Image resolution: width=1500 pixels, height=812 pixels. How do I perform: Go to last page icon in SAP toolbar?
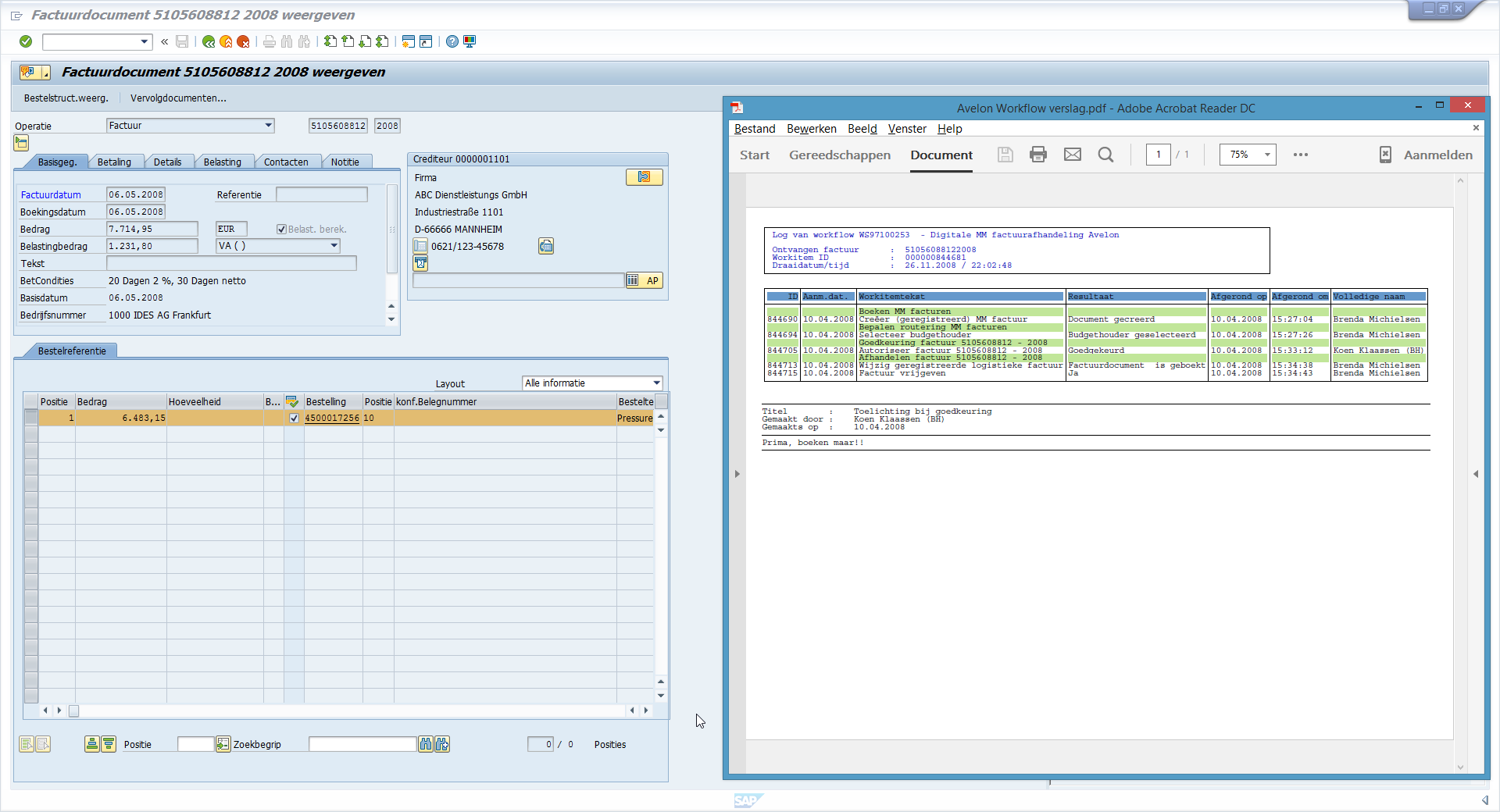(382, 41)
